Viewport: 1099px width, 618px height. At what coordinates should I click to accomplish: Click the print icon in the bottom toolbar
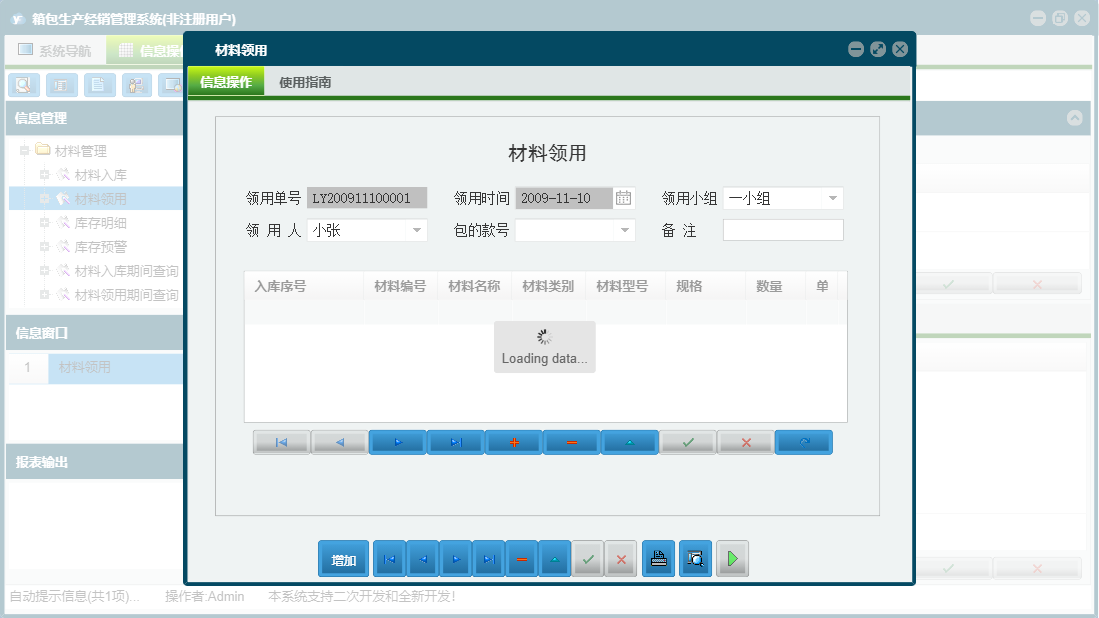click(658, 558)
